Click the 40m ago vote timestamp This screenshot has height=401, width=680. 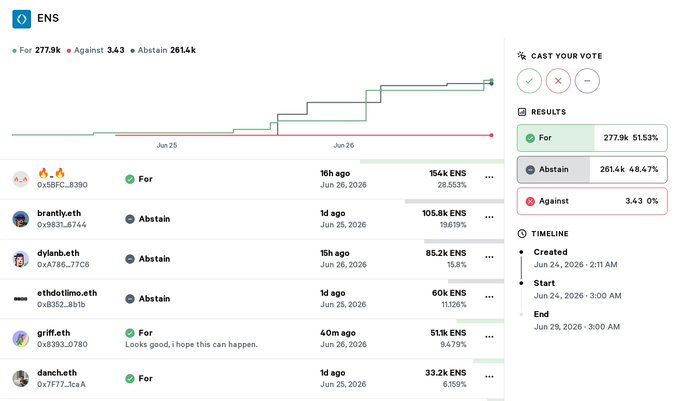[x=338, y=333]
